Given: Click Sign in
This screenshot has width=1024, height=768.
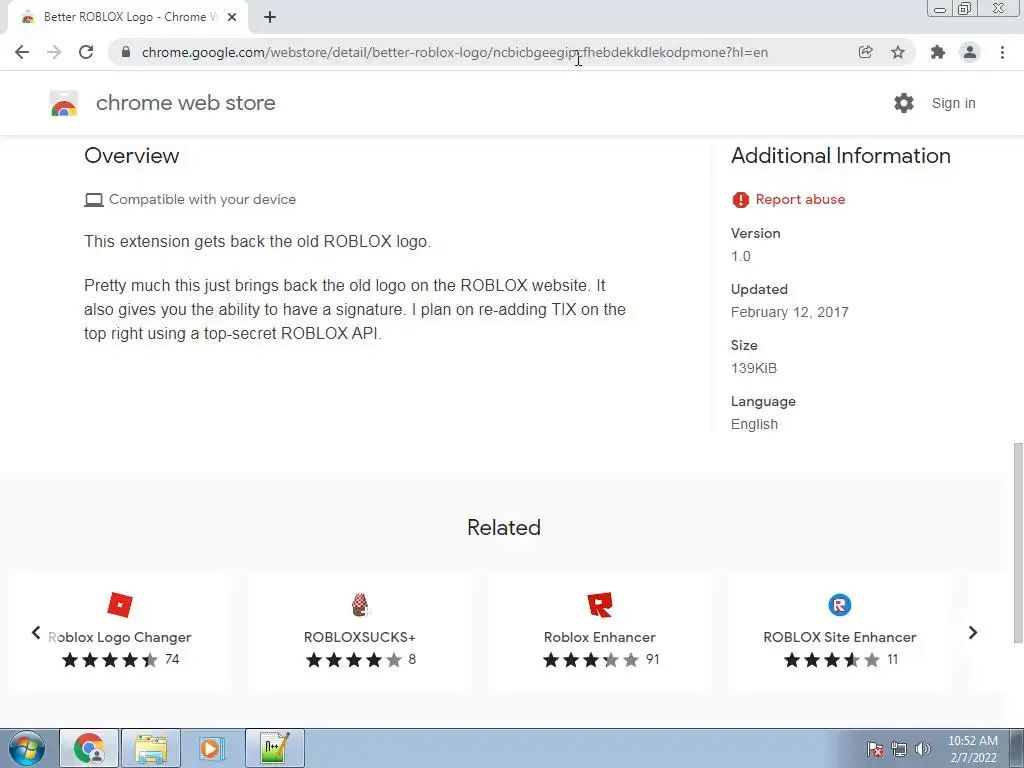Looking at the screenshot, I should (953, 103).
